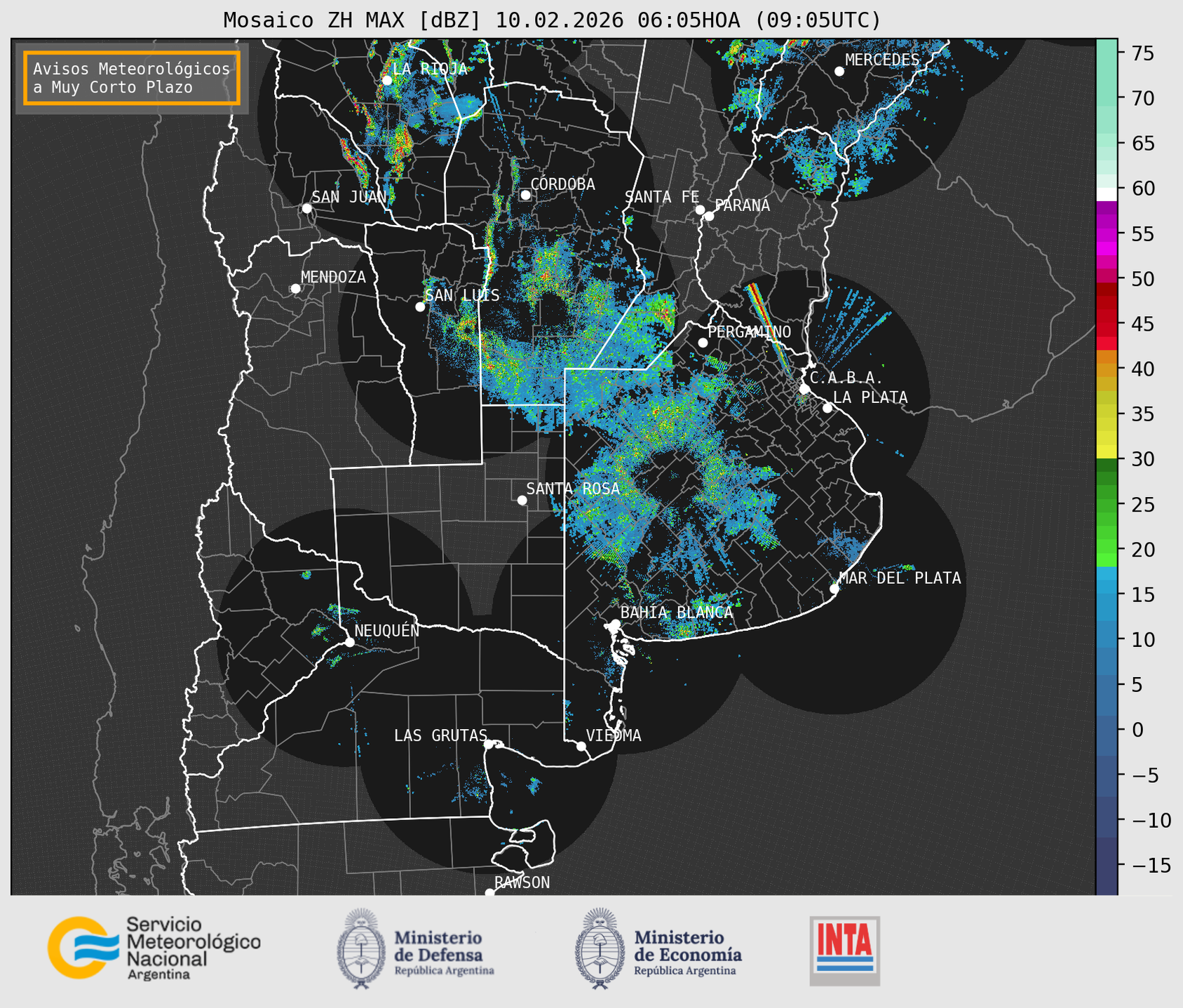Image resolution: width=1183 pixels, height=1008 pixels.
Task: Click the San Luis city marker dot
Action: coord(420,307)
